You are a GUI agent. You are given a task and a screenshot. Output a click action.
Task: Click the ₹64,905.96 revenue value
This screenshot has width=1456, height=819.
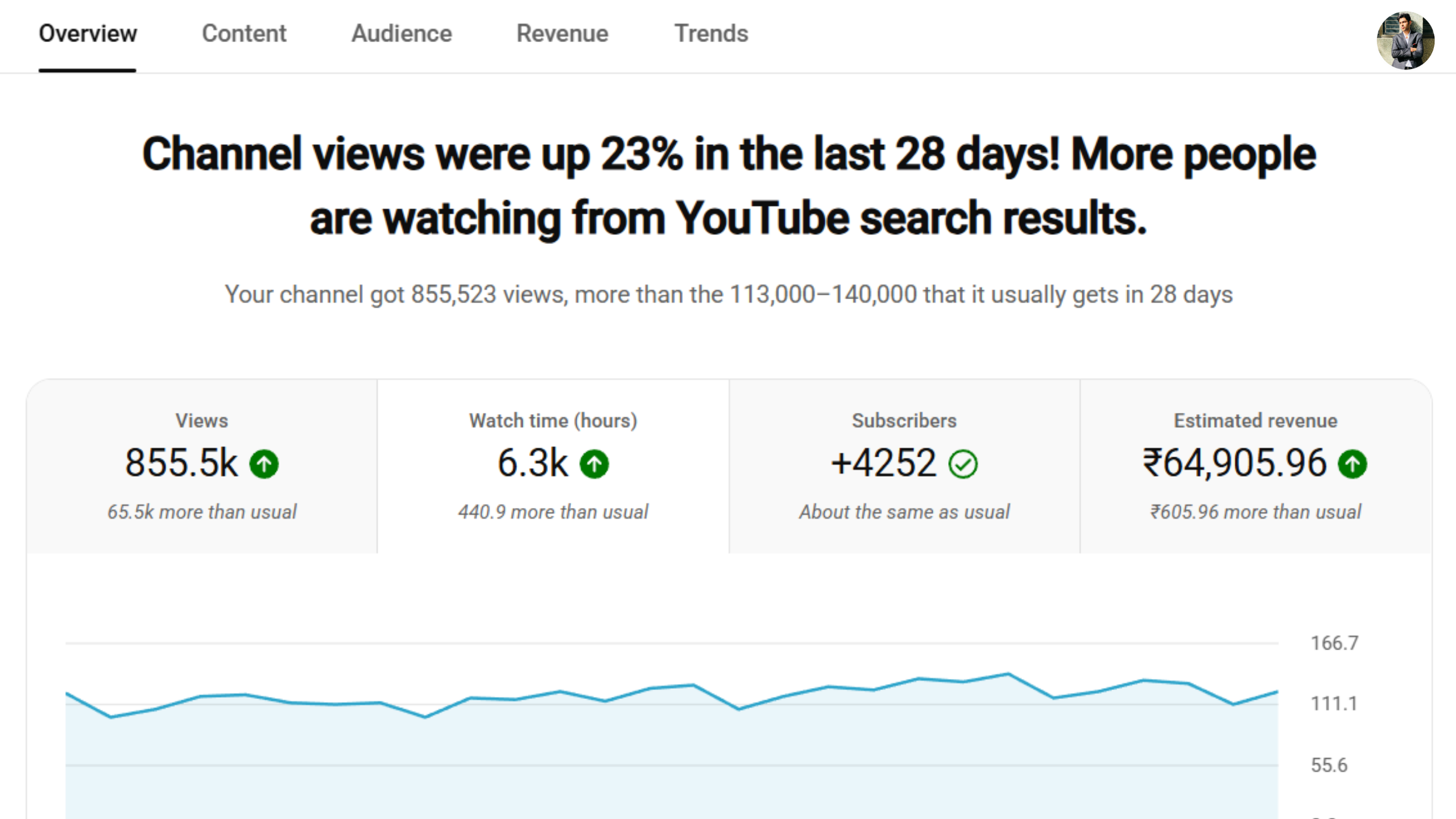point(1234,463)
